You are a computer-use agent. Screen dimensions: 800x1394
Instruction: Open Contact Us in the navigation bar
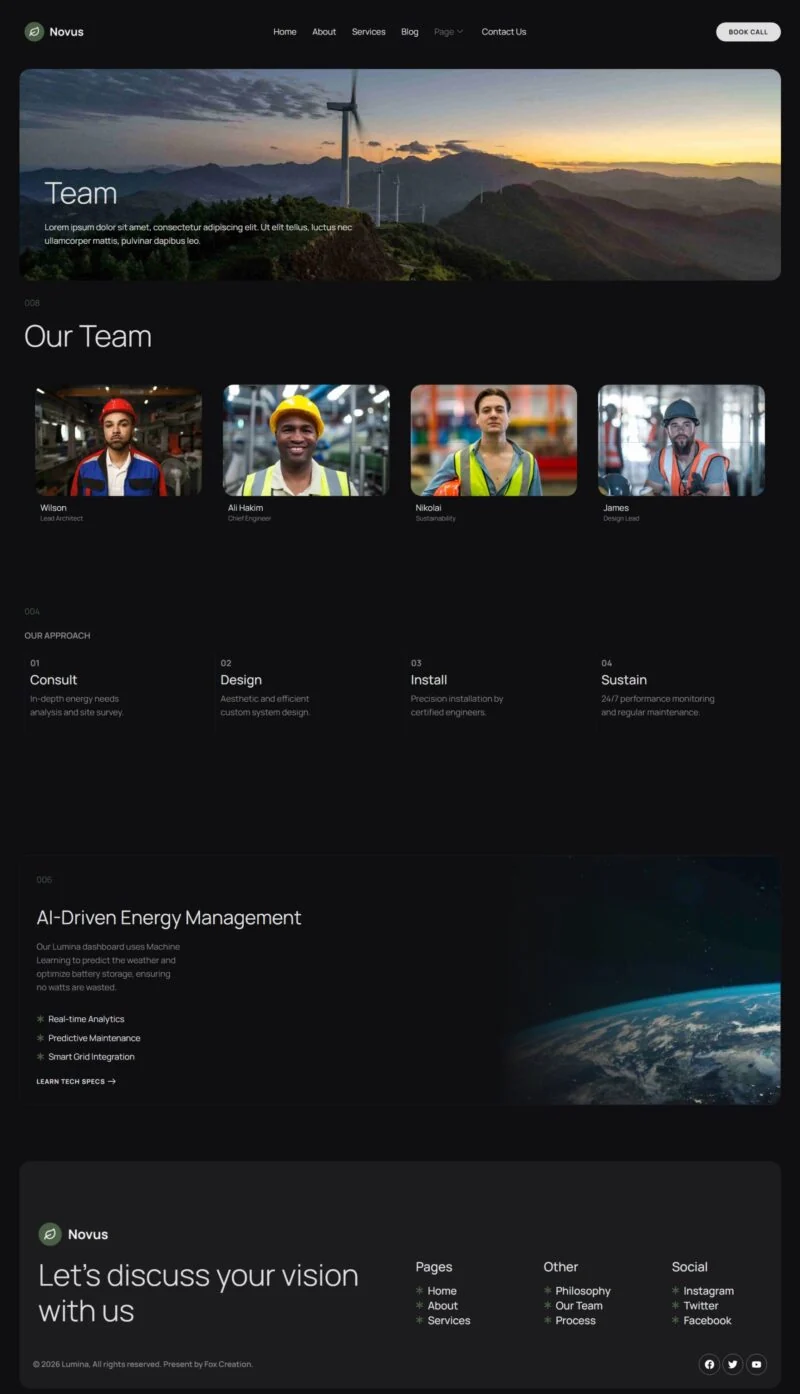(504, 32)
